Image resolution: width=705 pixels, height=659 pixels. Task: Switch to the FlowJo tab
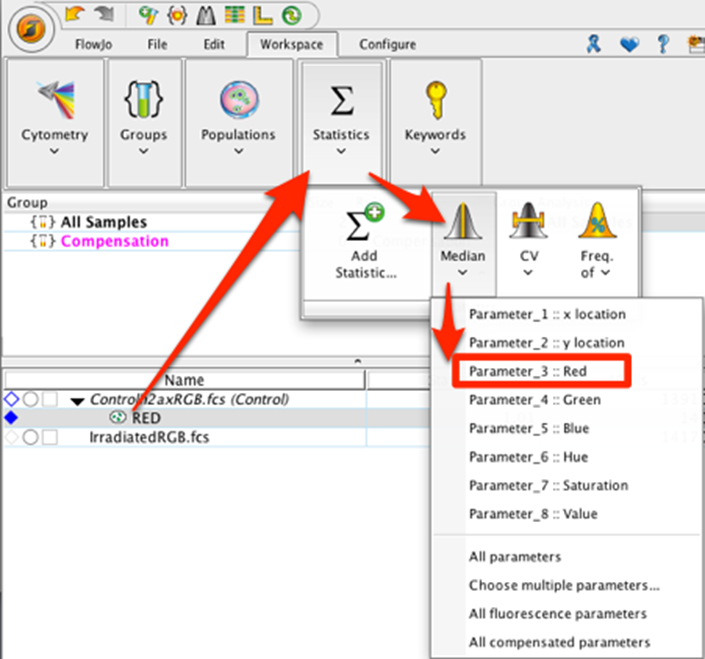[x=94, y=45]
